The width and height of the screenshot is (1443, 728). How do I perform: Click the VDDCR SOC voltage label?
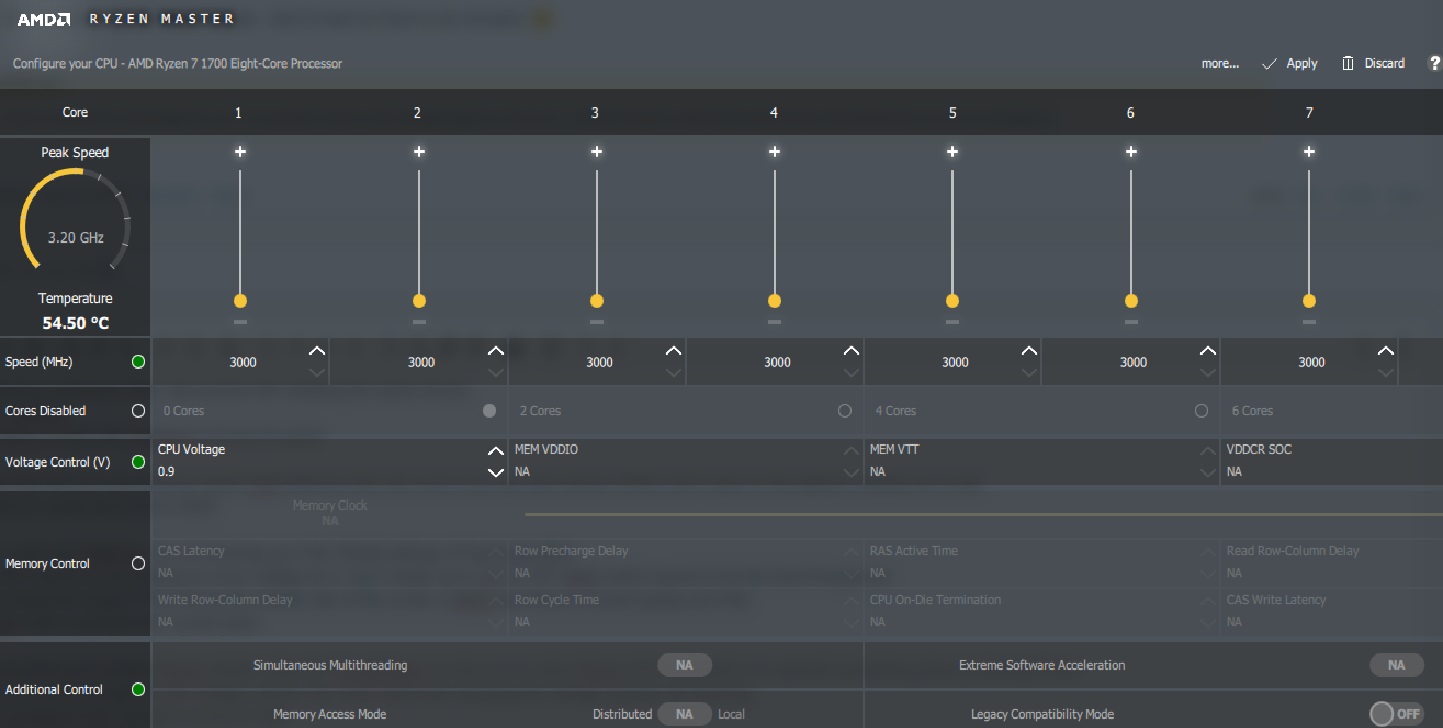[x=1259, y=450]
